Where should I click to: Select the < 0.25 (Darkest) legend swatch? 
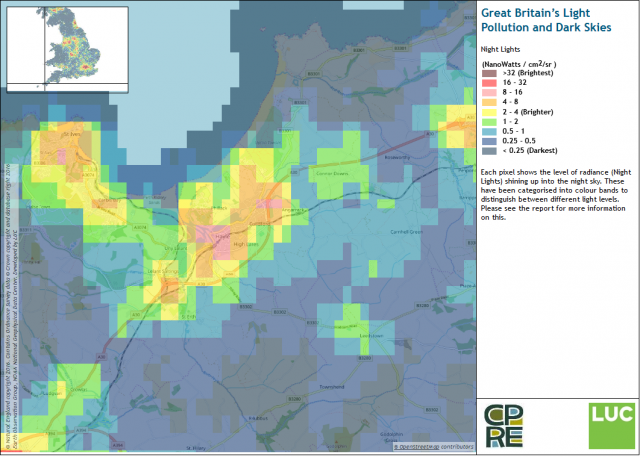[488, 152]
